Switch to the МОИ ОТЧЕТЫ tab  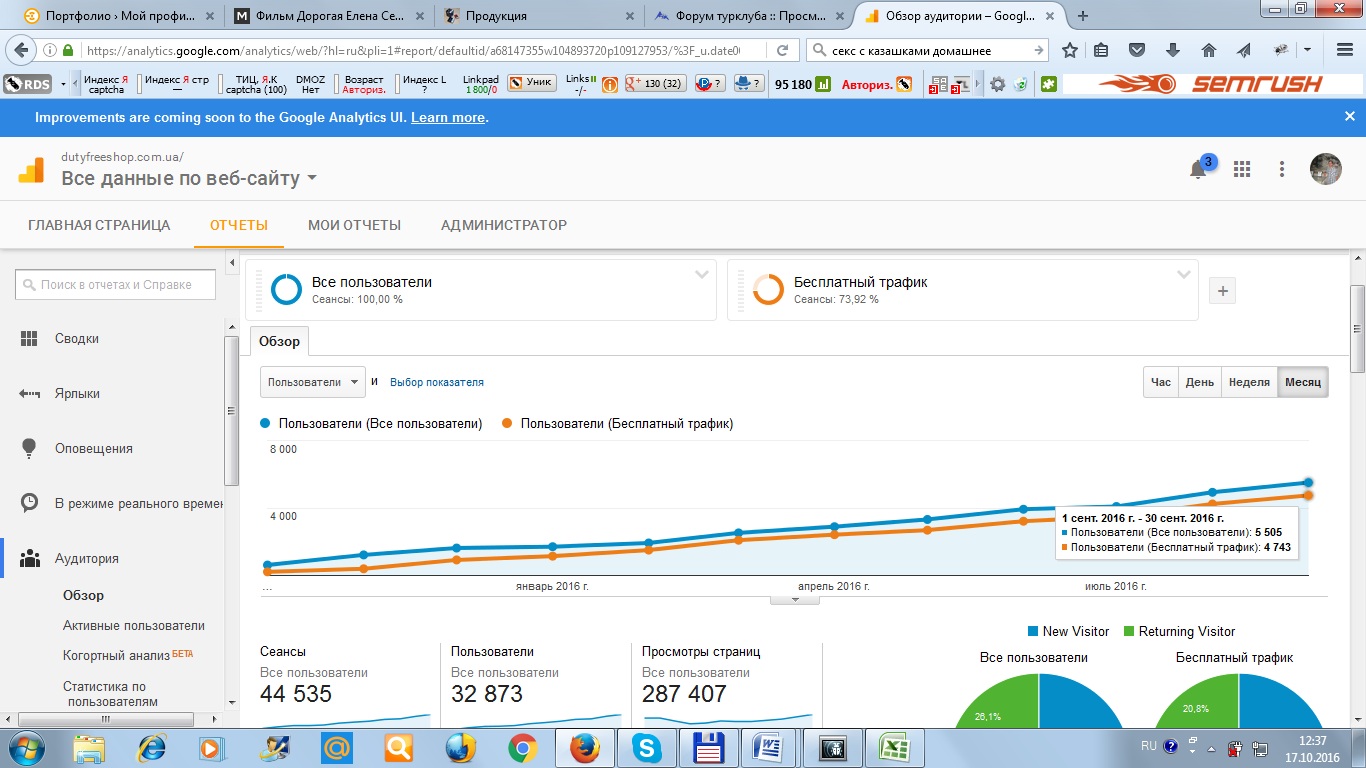[x=354, y=225]
